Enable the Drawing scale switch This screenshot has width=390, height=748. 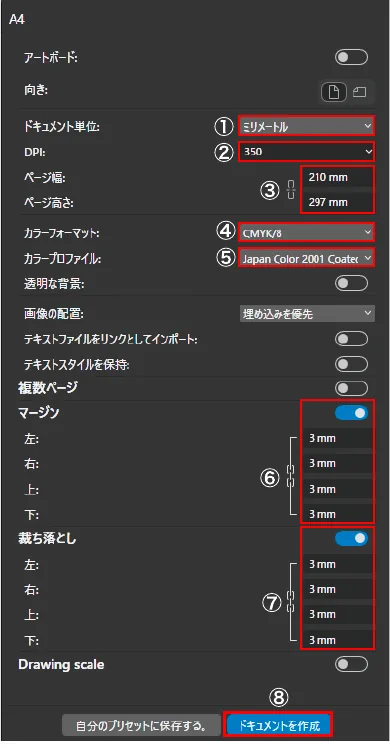pos(351,665)
